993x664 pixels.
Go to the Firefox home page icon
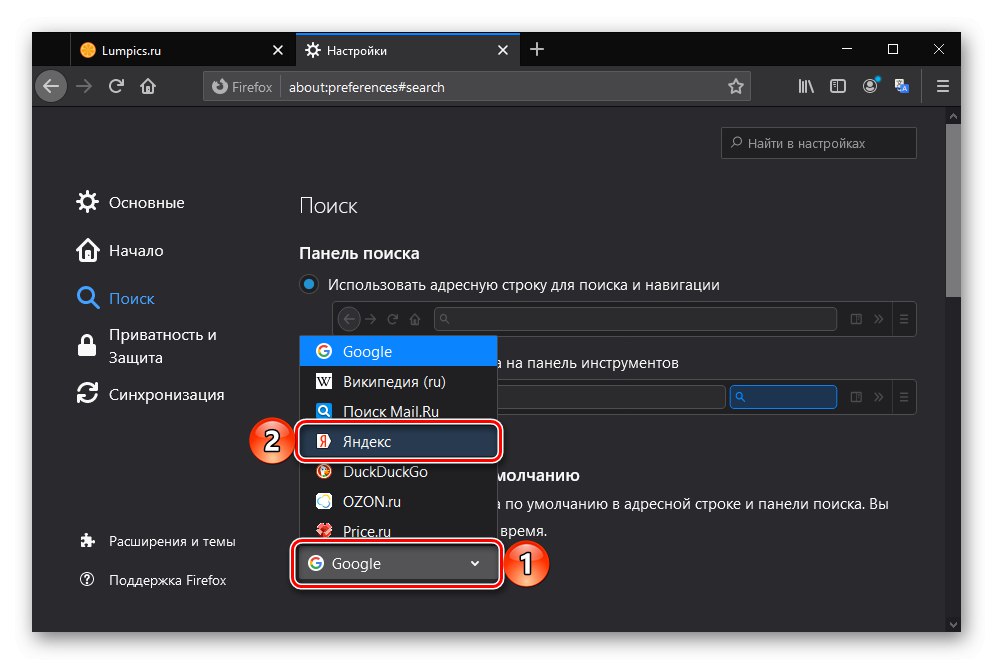[148, 87]
